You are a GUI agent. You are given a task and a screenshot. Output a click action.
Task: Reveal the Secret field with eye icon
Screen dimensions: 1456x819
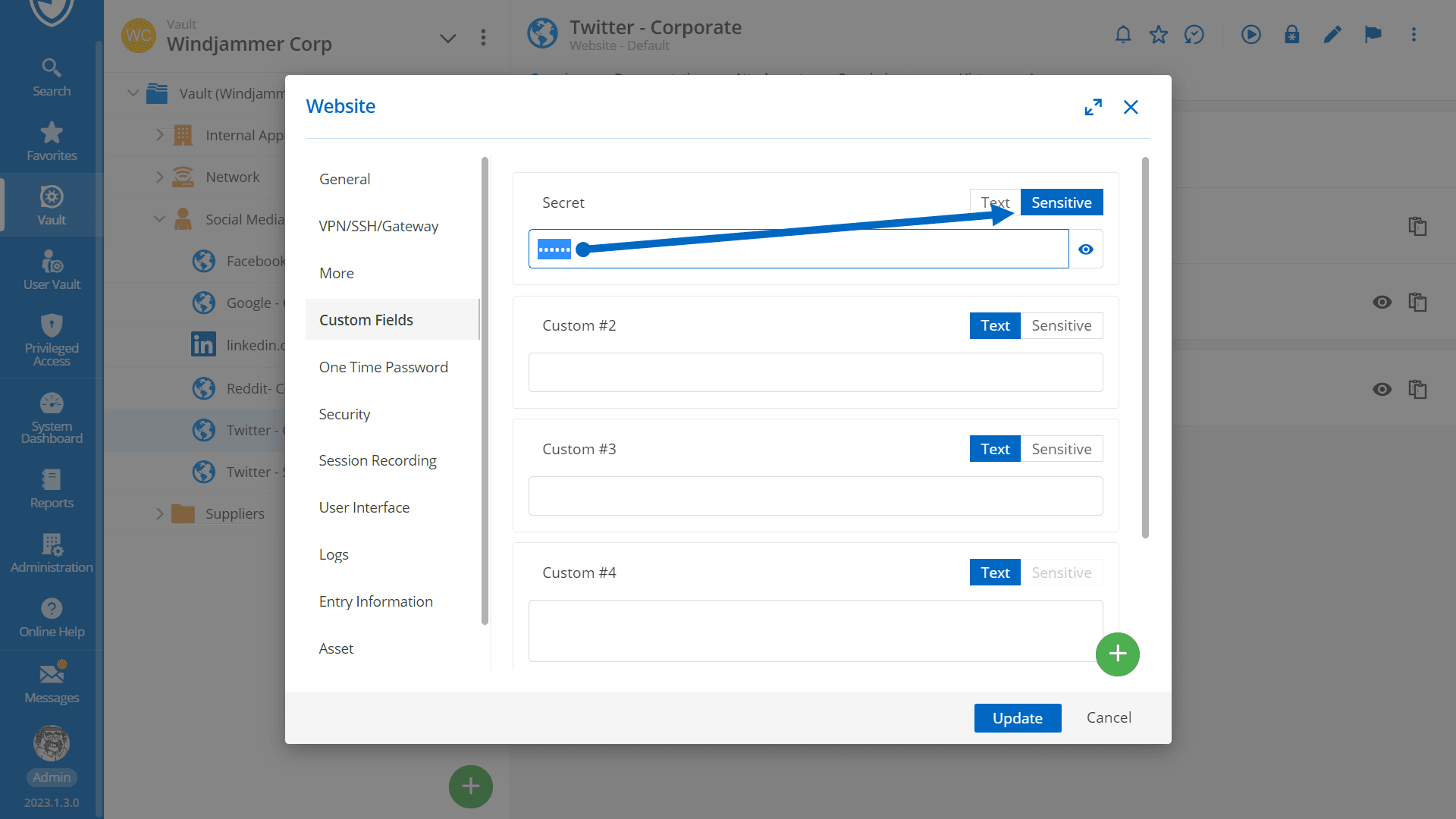click(x=1086, y=249)
